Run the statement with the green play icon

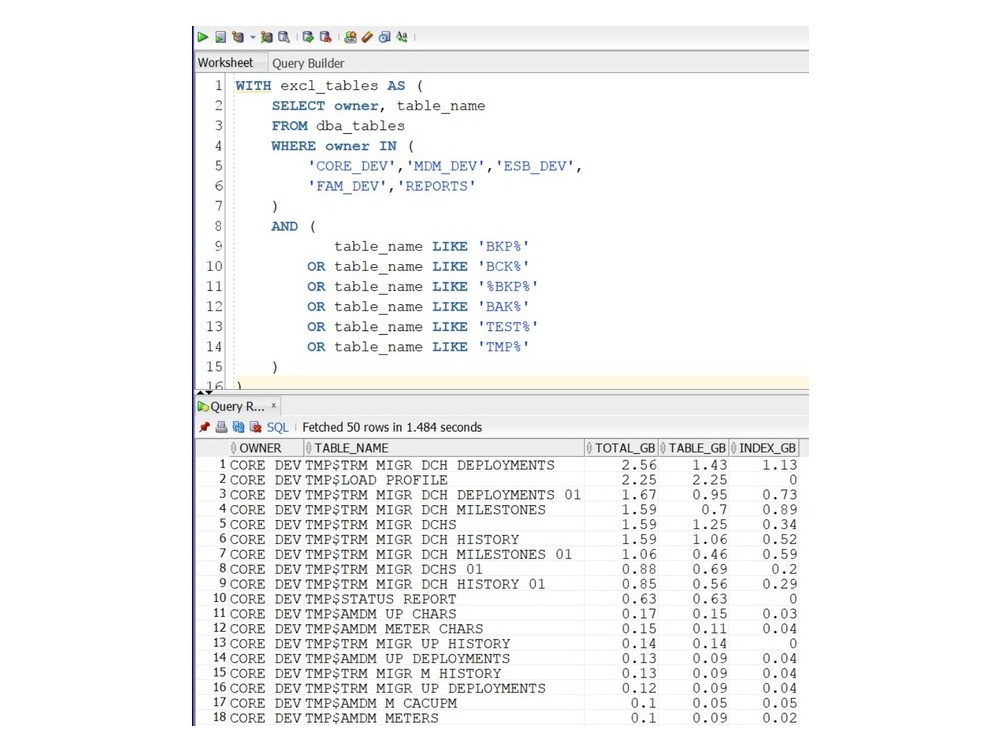(x=203, y=37)
